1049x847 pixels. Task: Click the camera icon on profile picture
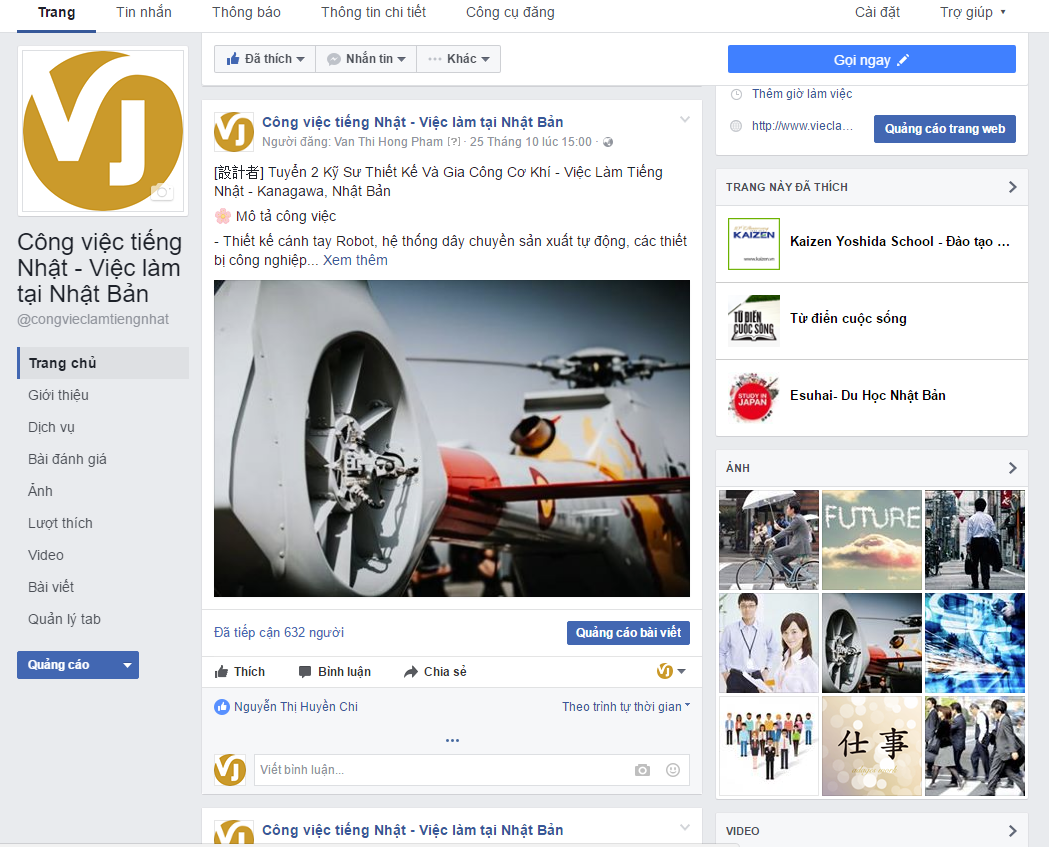coord(161,192)
